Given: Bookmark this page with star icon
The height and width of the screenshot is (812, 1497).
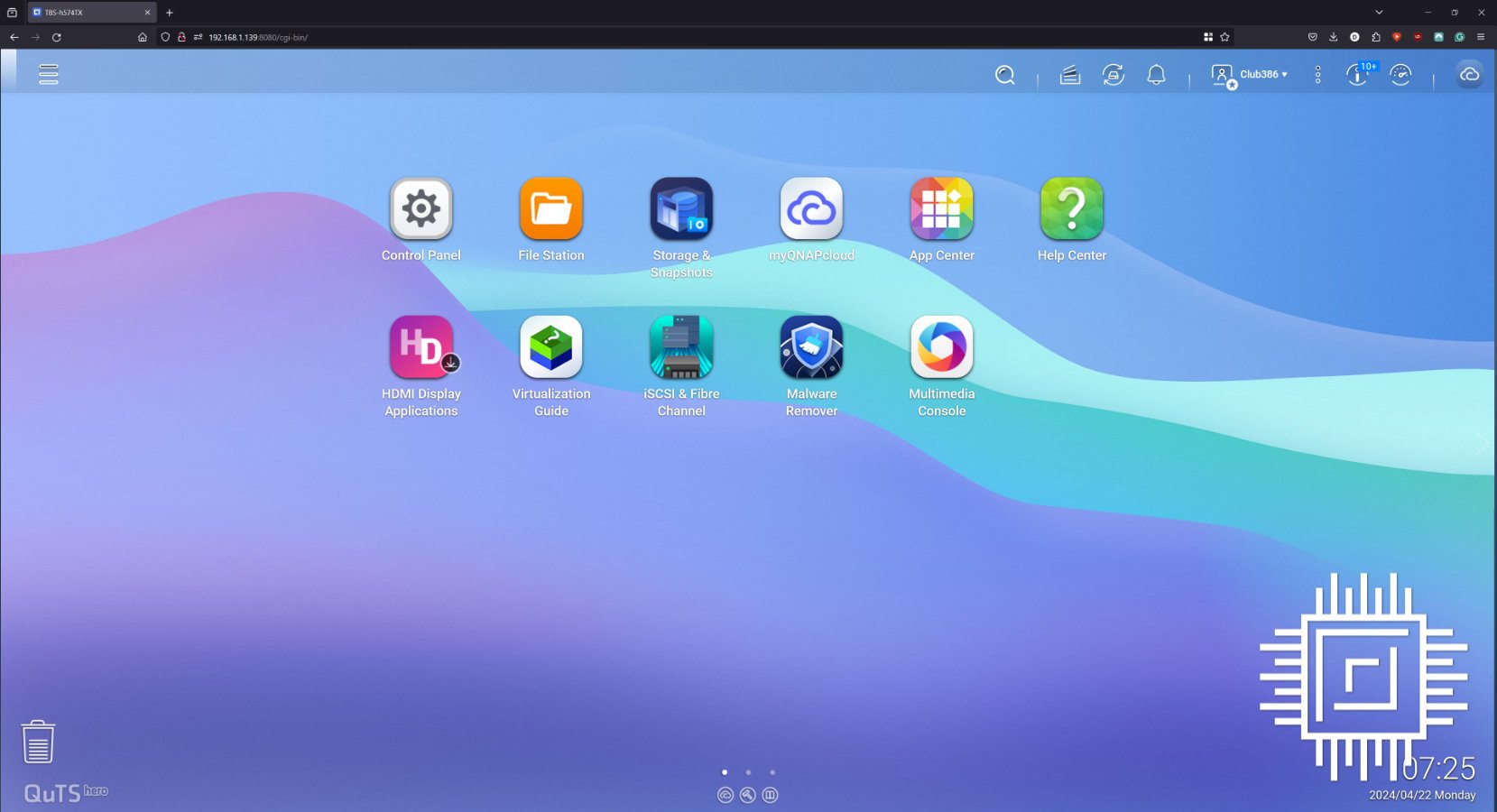Looking at the screenshot, I should [x=1224, y=37].
